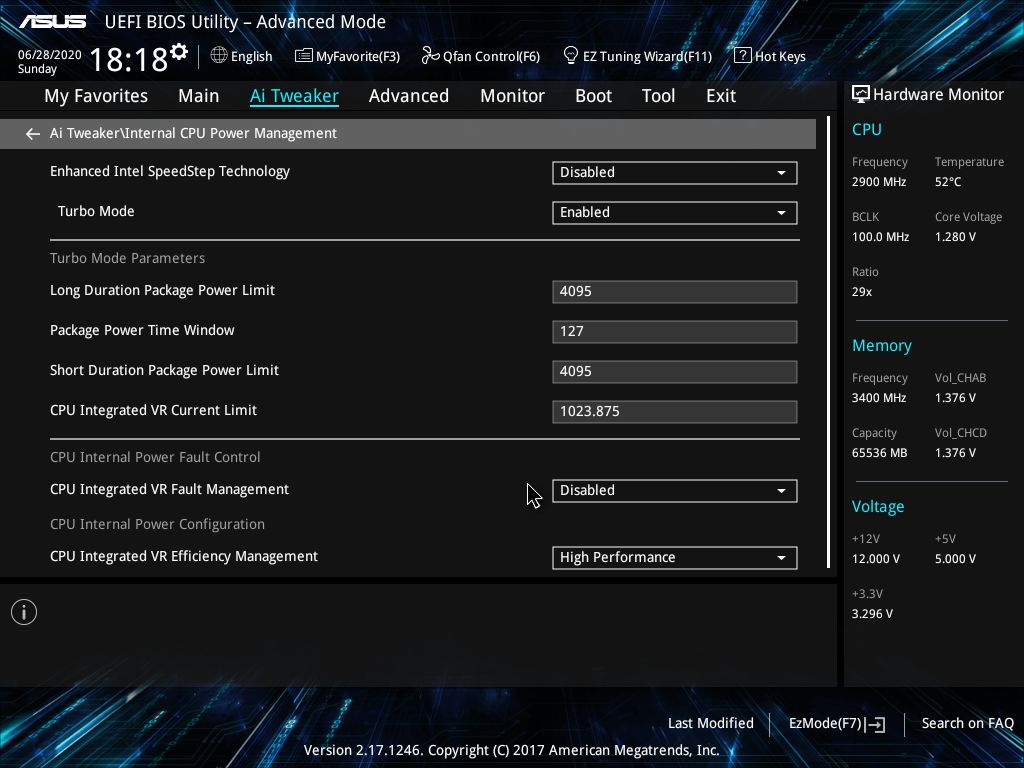Open the Exit tab
1024x768 pixels.
(721, 96)
